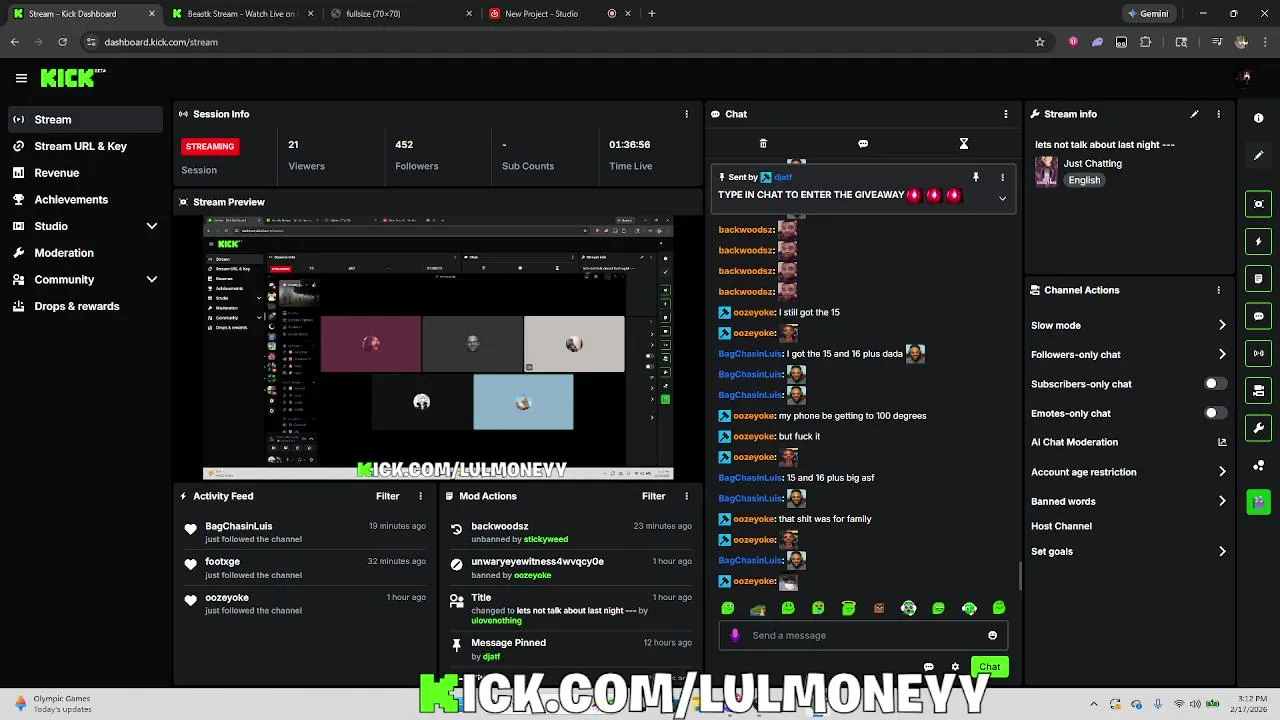Click the pencil icon in right sidebar

(1259, 156)
